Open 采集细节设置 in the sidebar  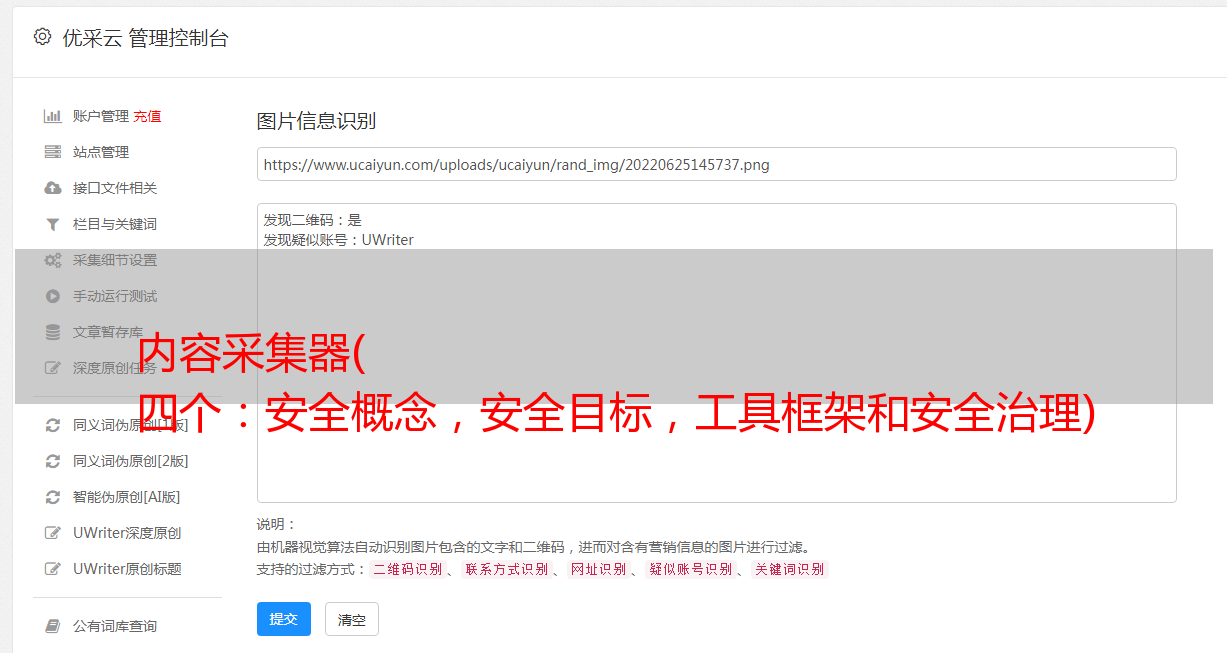point(115,260)
